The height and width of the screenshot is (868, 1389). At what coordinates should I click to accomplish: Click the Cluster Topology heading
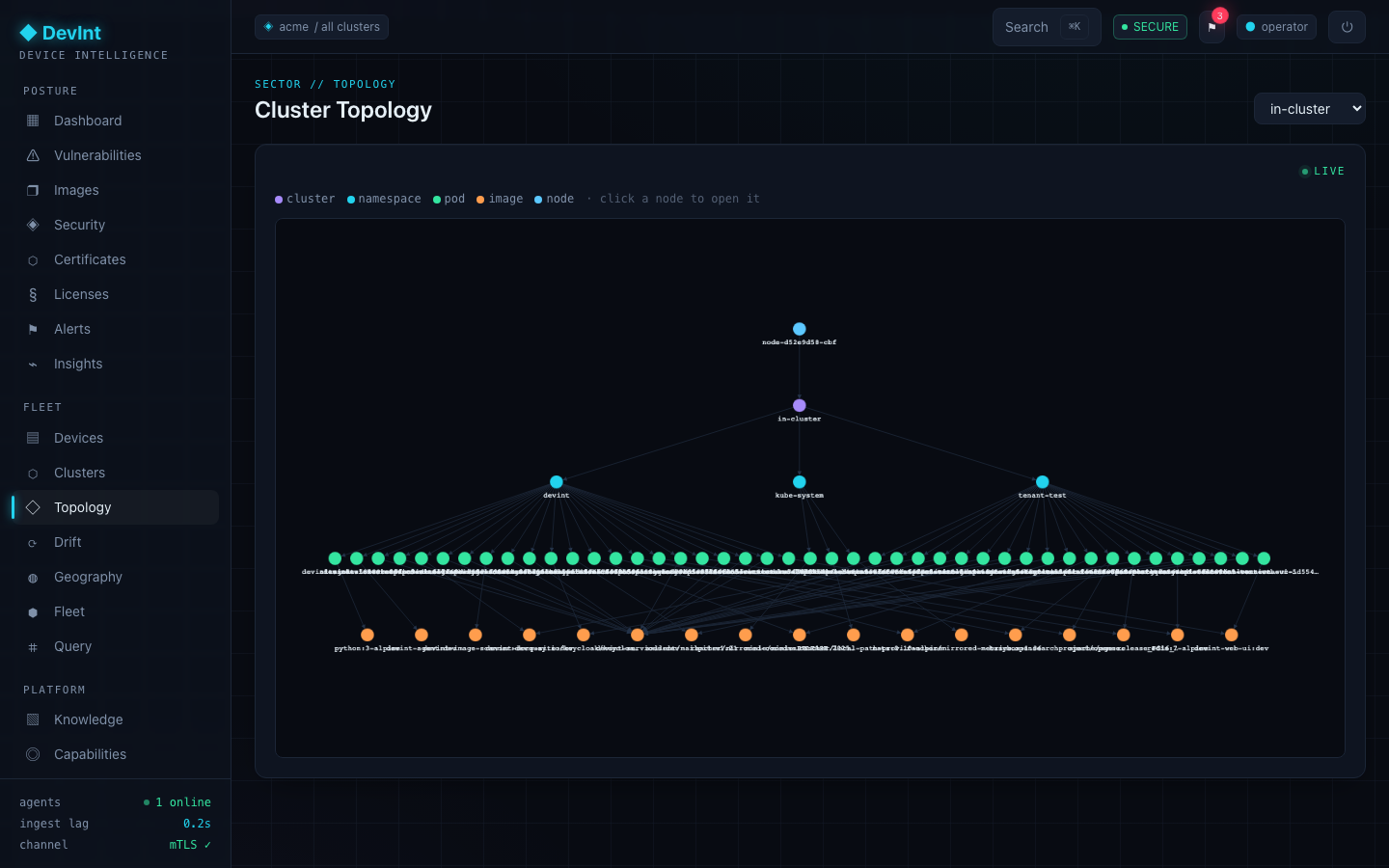click(343, 110)
